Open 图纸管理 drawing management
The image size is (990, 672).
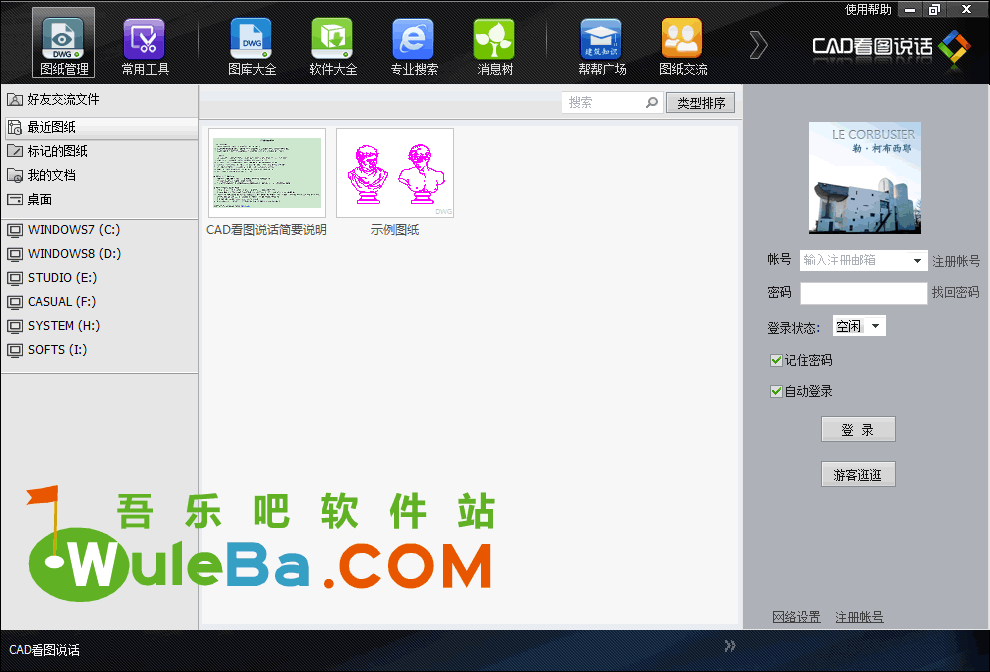coord(63,43)
